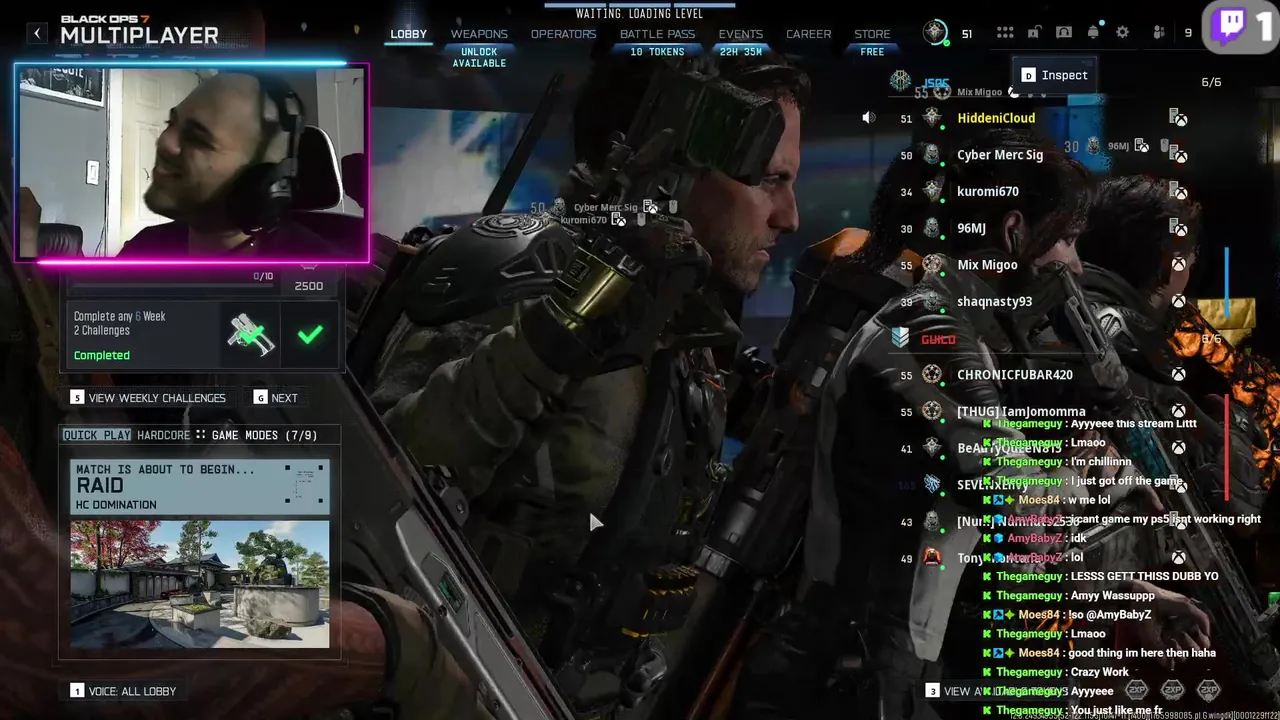Click the green completed checkmark on the challenge
Viewport: 1280px width, 720px height.
[x=310, y=334]
